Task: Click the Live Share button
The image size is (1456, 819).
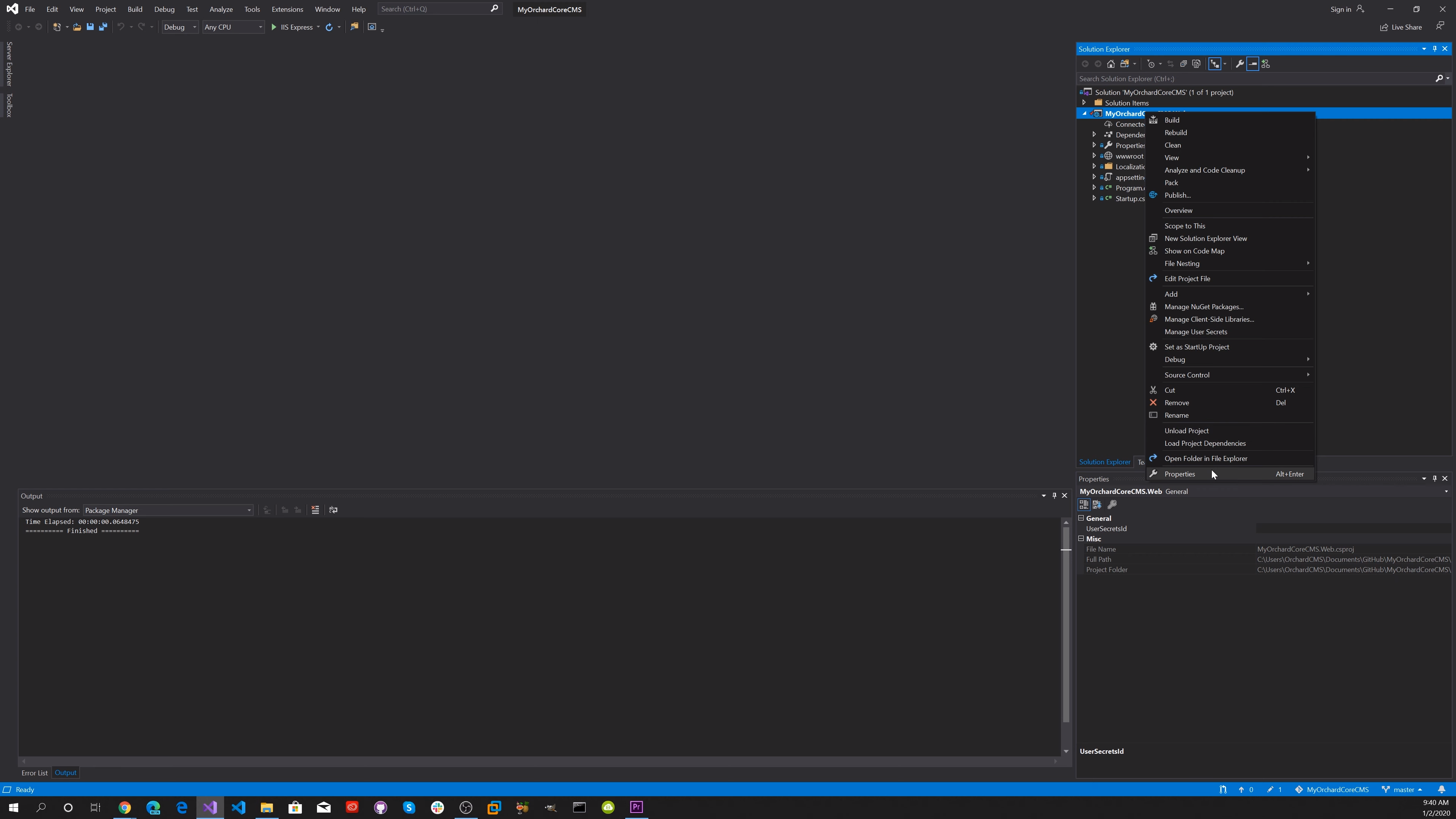Action: (x=1401, y=27)
